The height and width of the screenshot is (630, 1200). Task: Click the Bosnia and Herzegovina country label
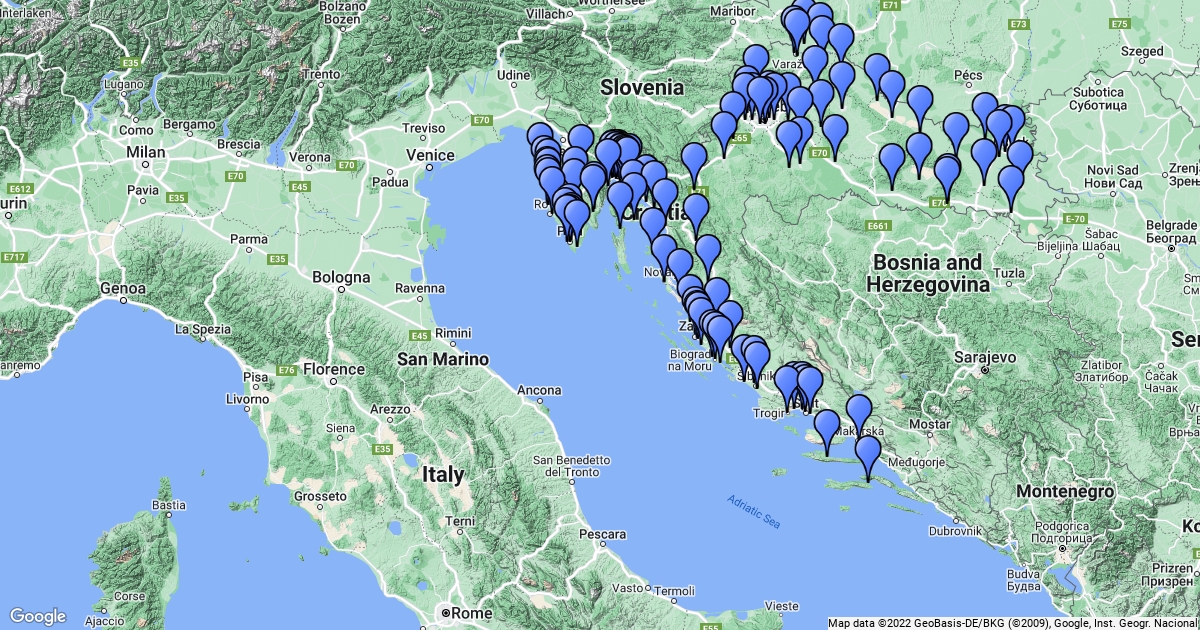(927, 273)
